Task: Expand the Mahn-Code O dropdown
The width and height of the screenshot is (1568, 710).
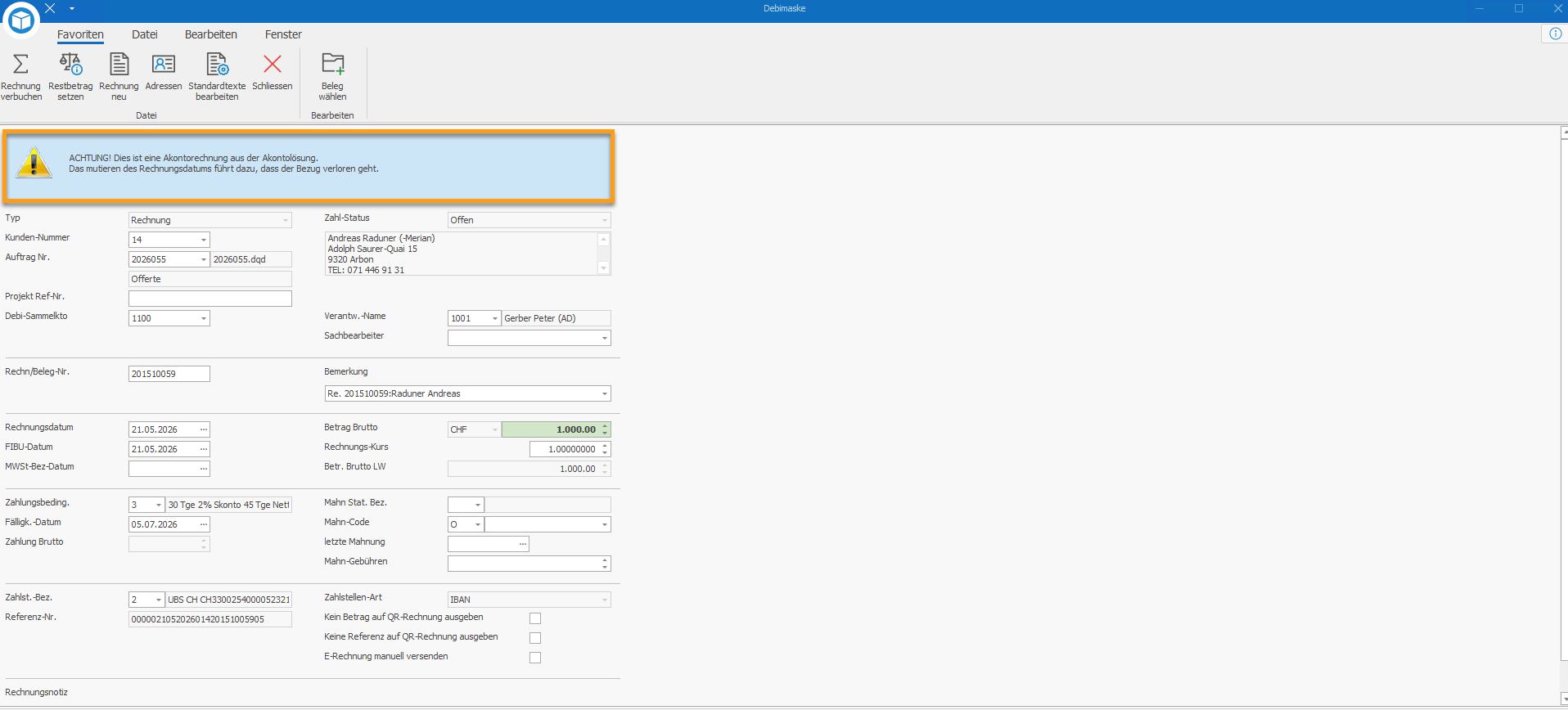Action: tap(478, 524)
